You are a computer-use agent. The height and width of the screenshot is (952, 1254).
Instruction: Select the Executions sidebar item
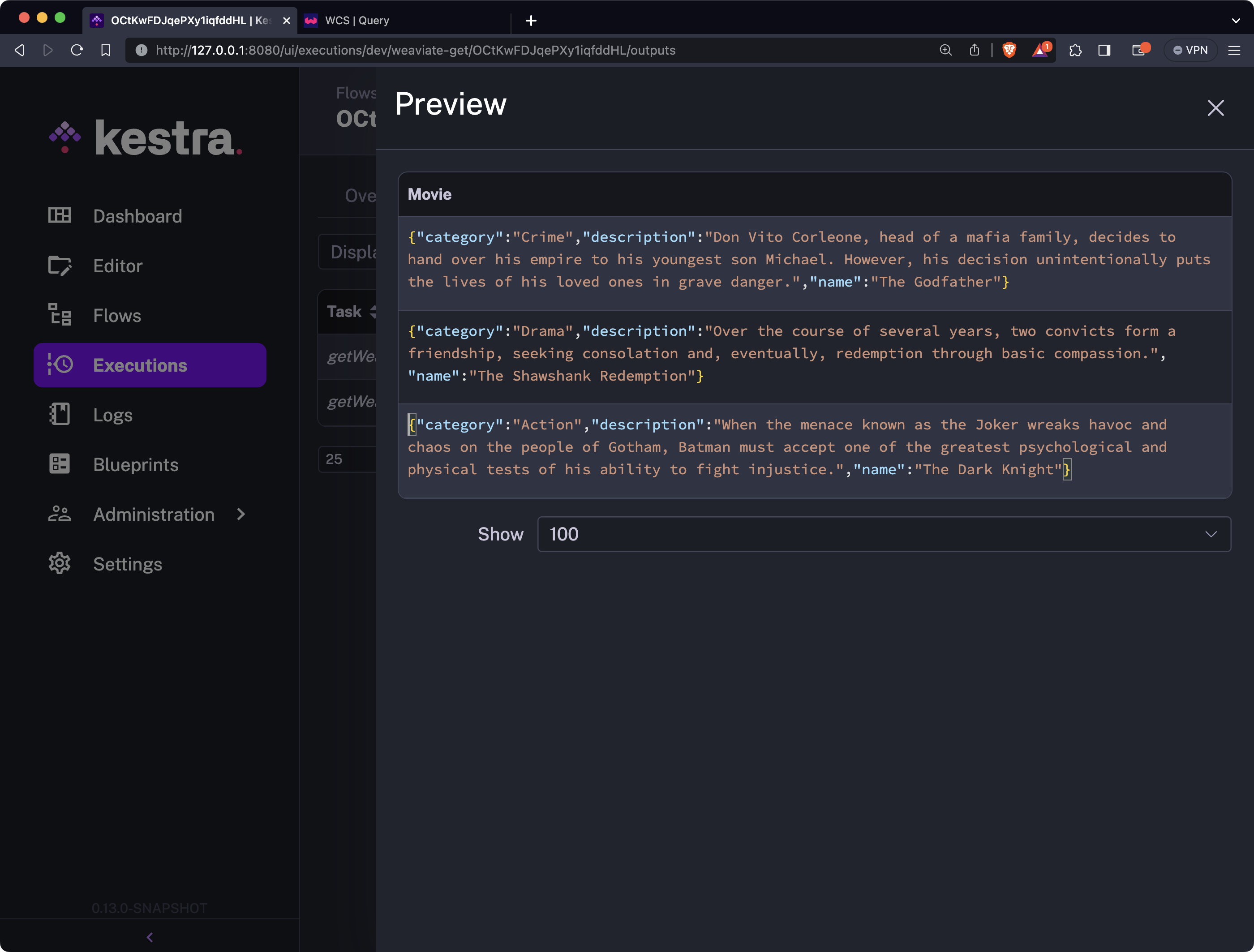(140, 365)
